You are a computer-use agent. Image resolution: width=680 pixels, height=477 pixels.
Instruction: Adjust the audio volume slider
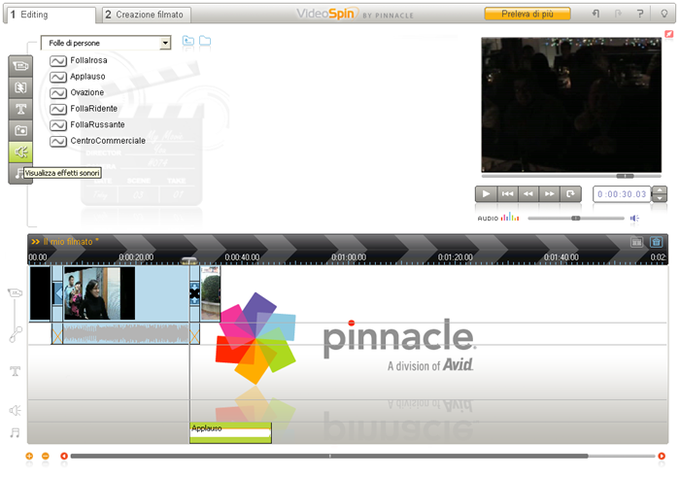(x=576, y=218)
